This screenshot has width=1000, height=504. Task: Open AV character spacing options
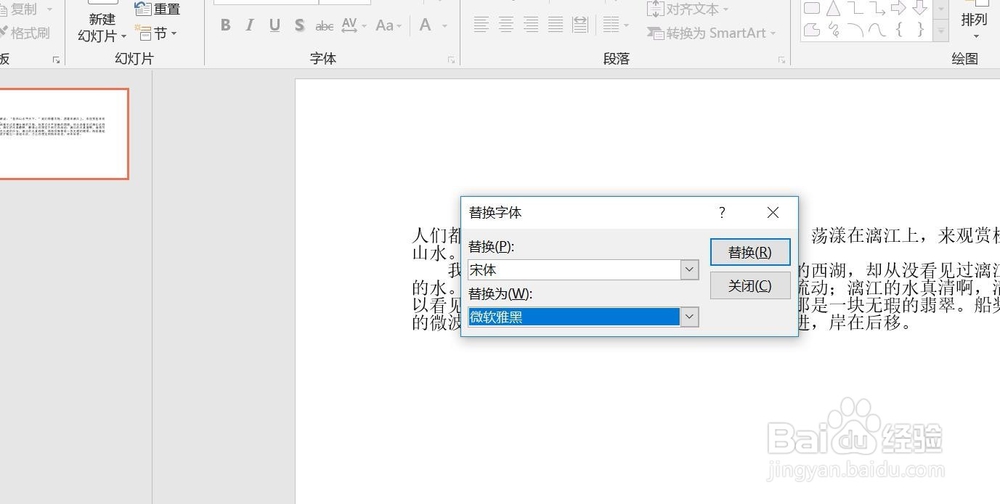pos(353,25)
